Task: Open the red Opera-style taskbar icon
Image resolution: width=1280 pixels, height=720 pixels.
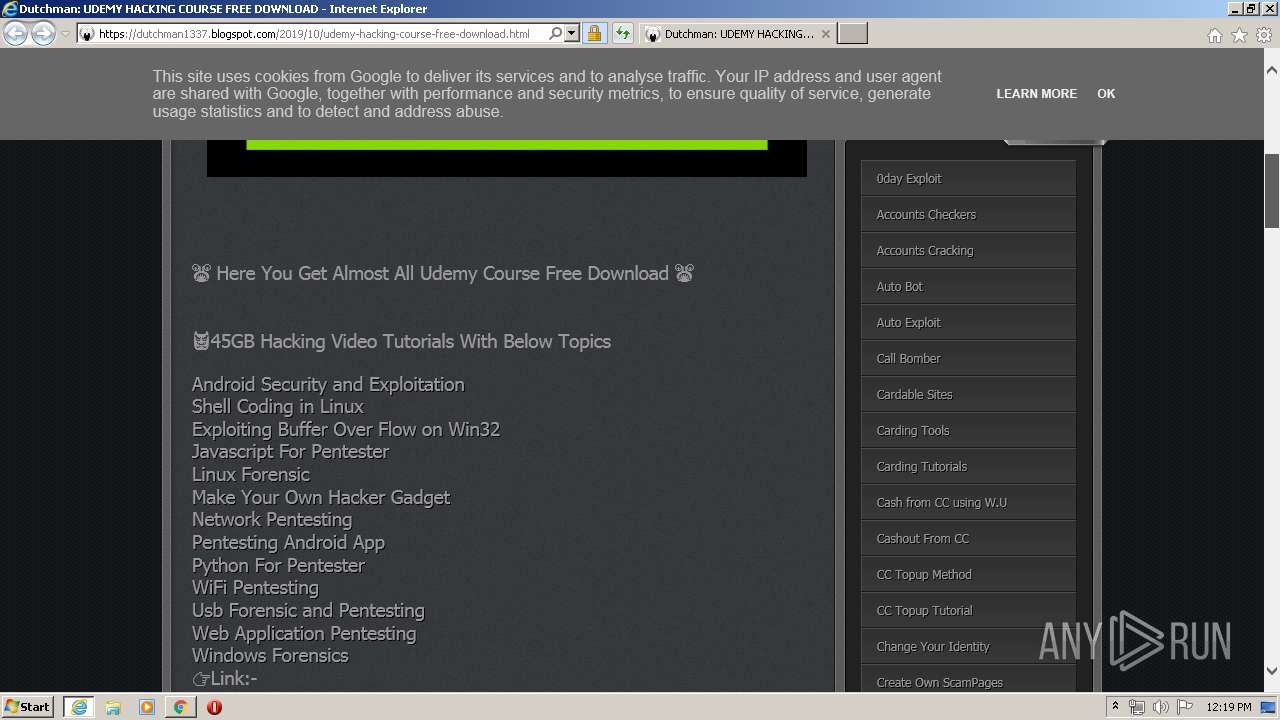Action: [214, 707]
